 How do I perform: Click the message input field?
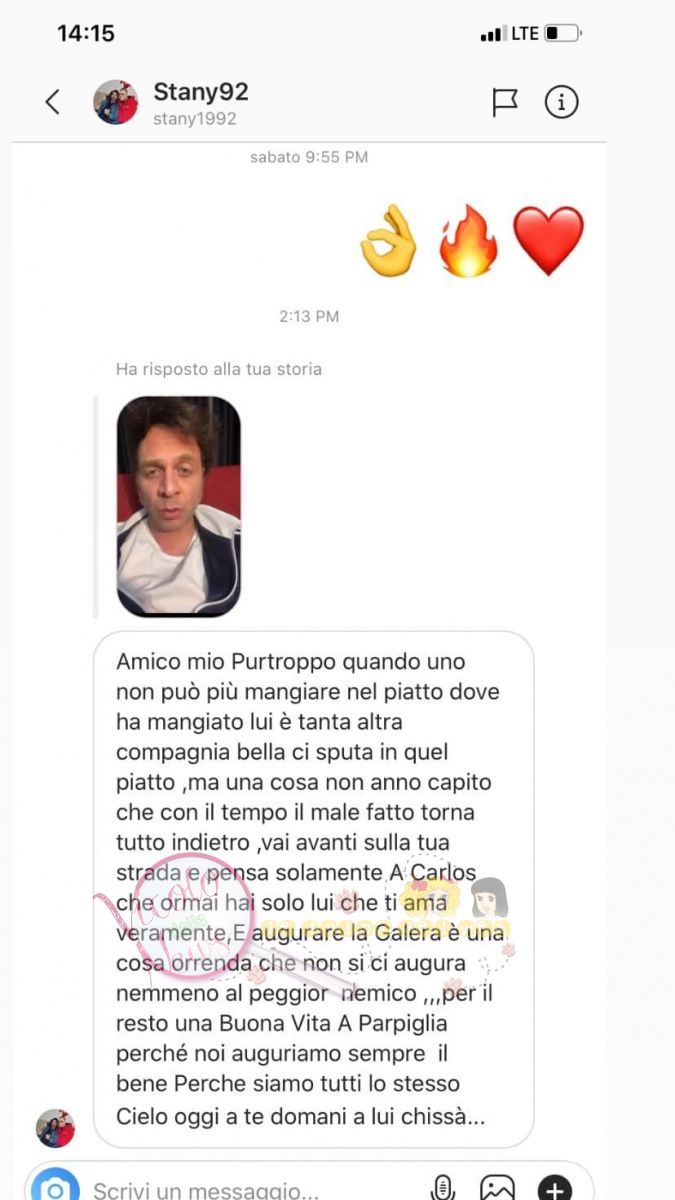(255, 1189)
